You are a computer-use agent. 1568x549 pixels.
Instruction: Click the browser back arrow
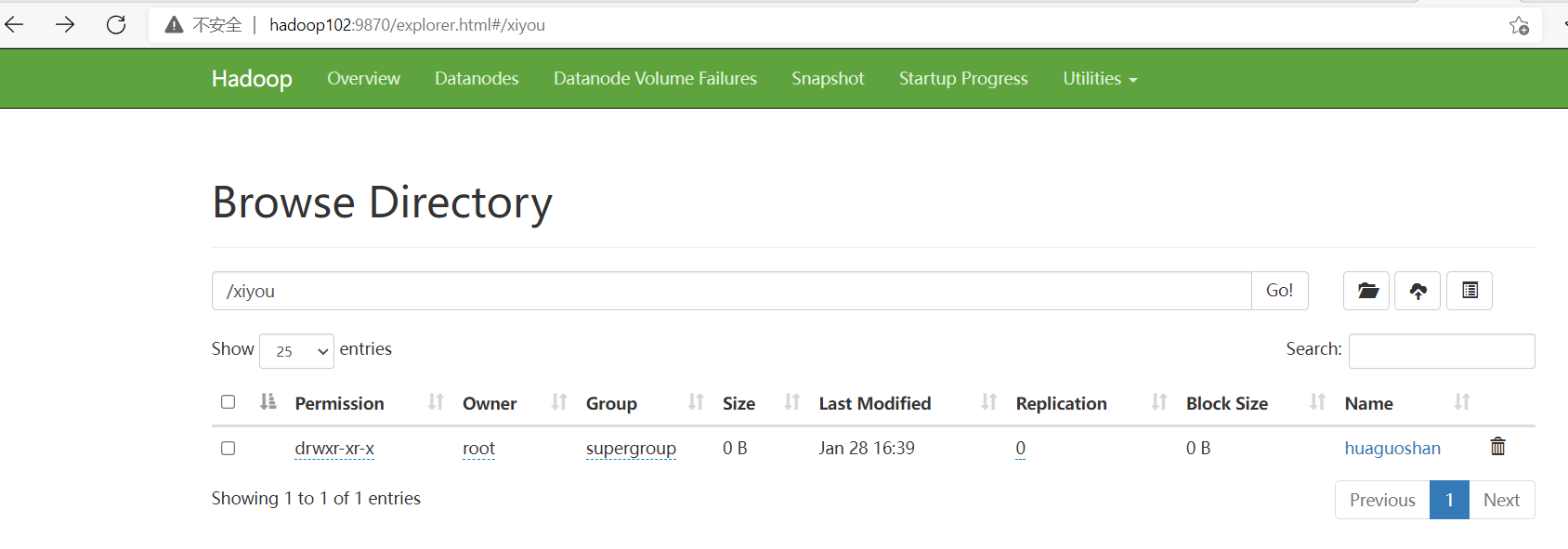16,25
